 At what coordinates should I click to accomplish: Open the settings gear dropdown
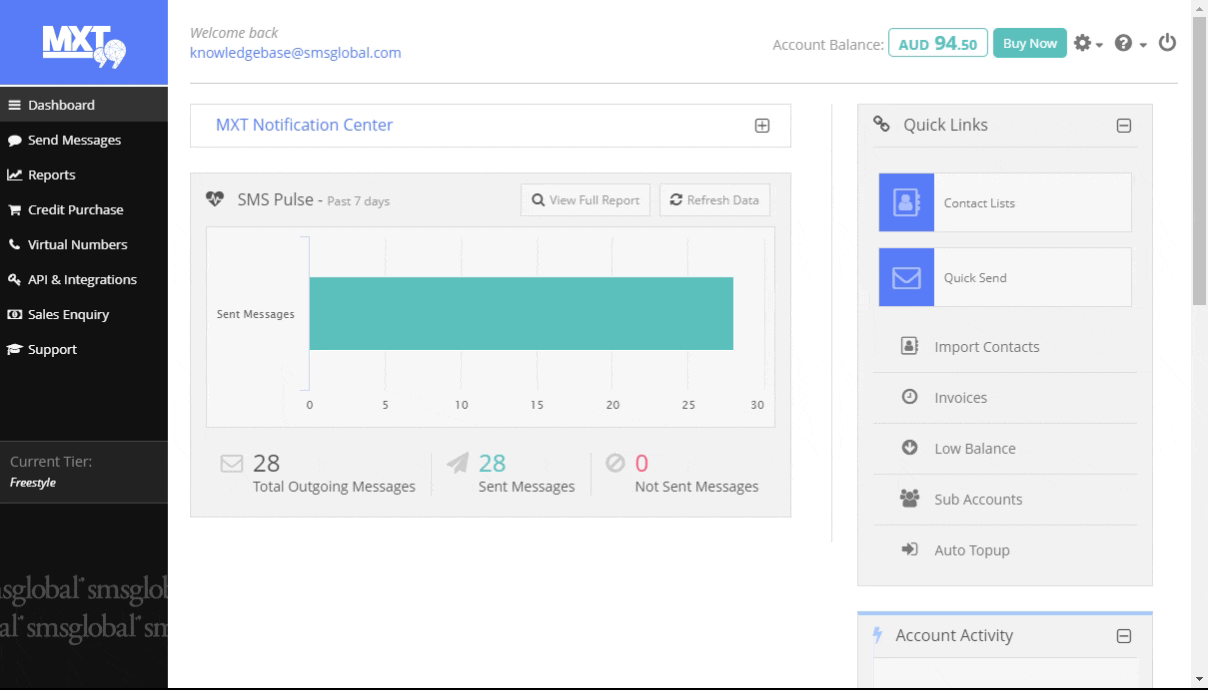point(1087,43)
